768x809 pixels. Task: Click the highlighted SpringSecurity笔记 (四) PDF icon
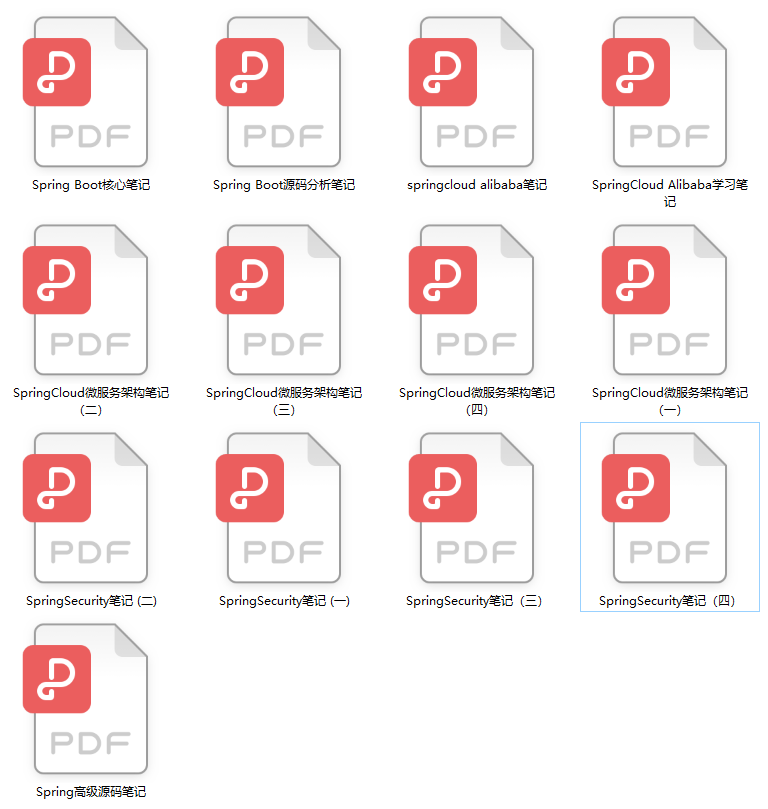coord(664,508)
